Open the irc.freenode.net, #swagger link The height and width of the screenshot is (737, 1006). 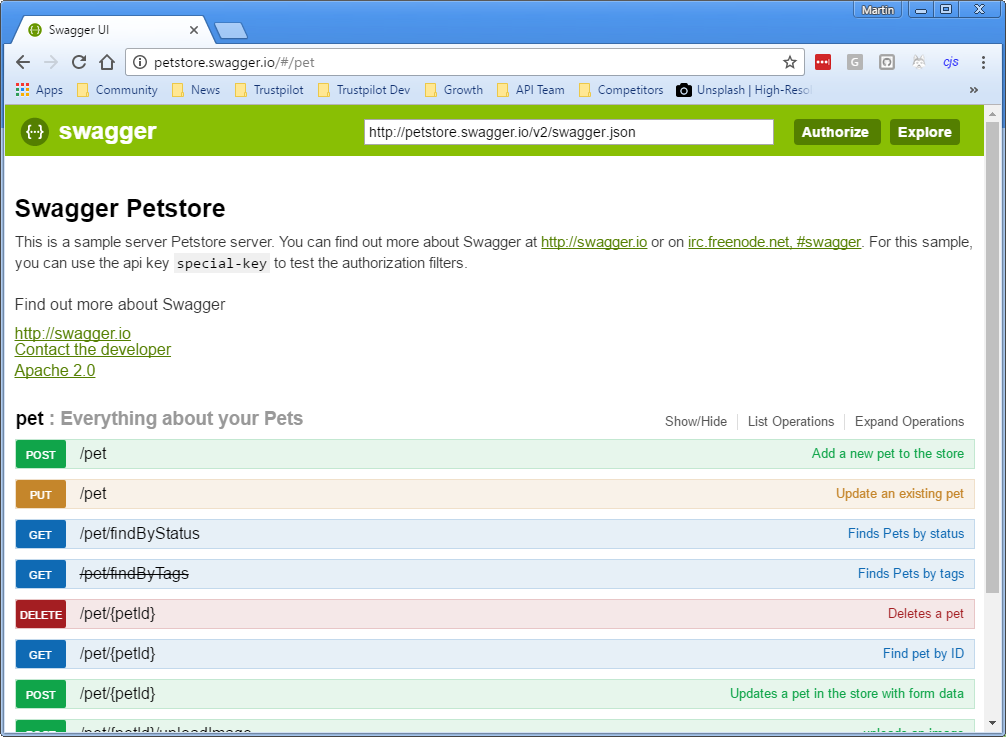tap(774, 242)
